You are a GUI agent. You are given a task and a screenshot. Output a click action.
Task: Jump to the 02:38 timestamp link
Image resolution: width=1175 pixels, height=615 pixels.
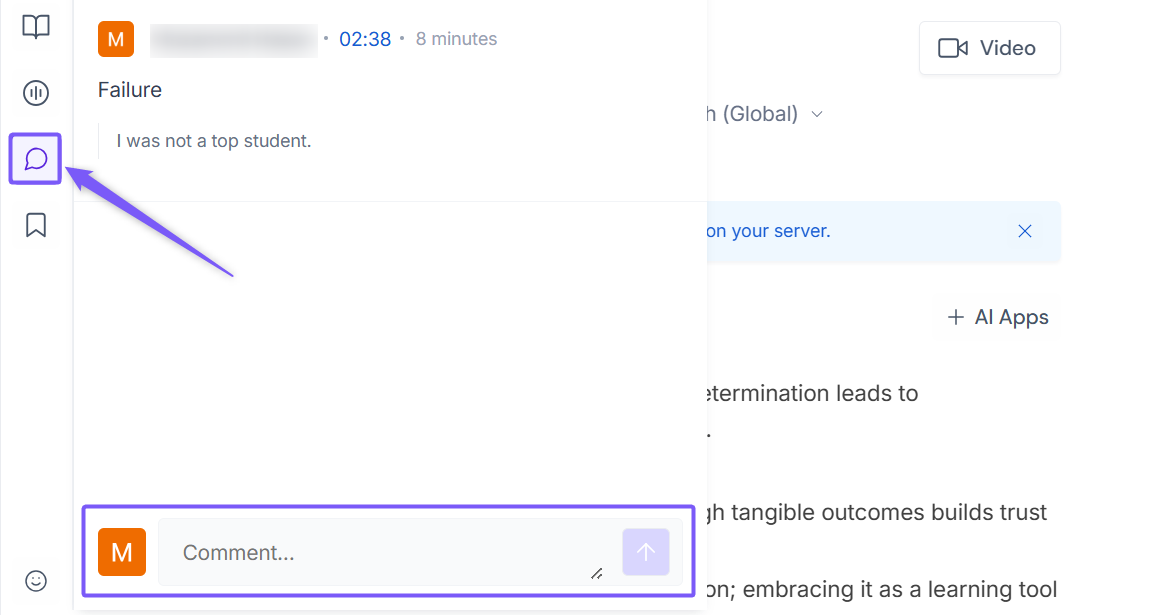pyautogui.click(x=365, y=39)
